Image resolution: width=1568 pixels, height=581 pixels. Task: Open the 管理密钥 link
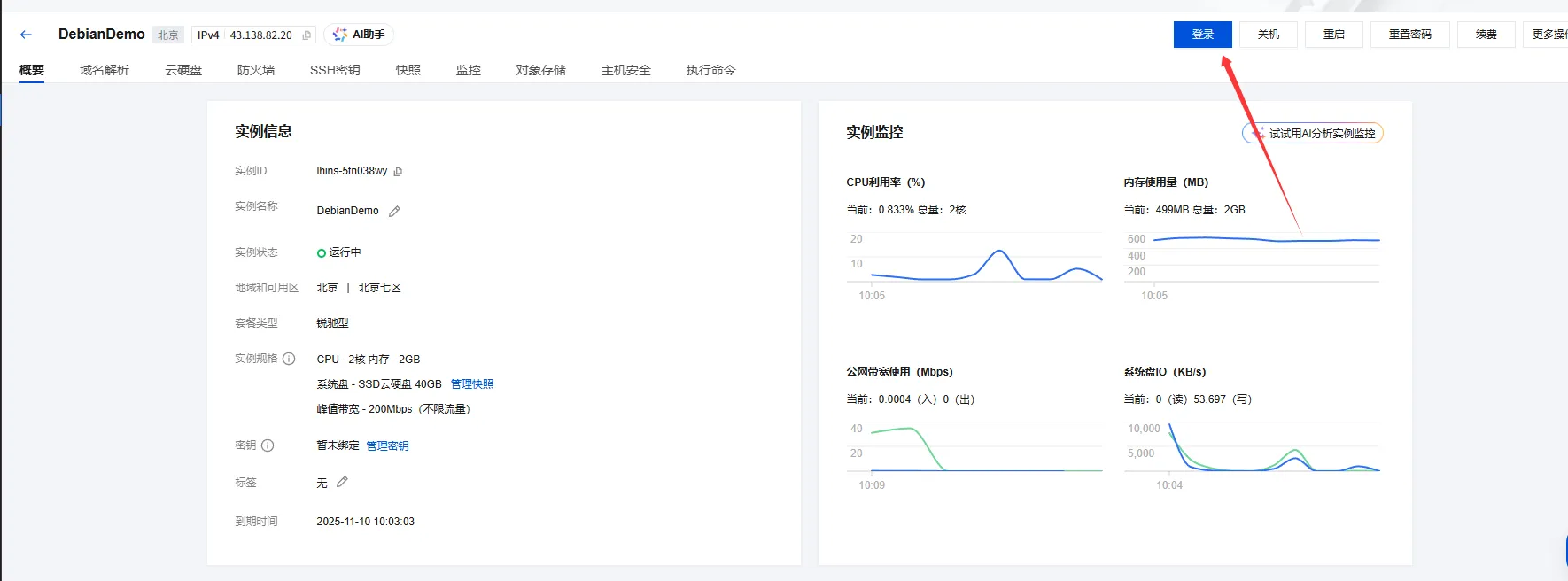[x=387, y=446]
